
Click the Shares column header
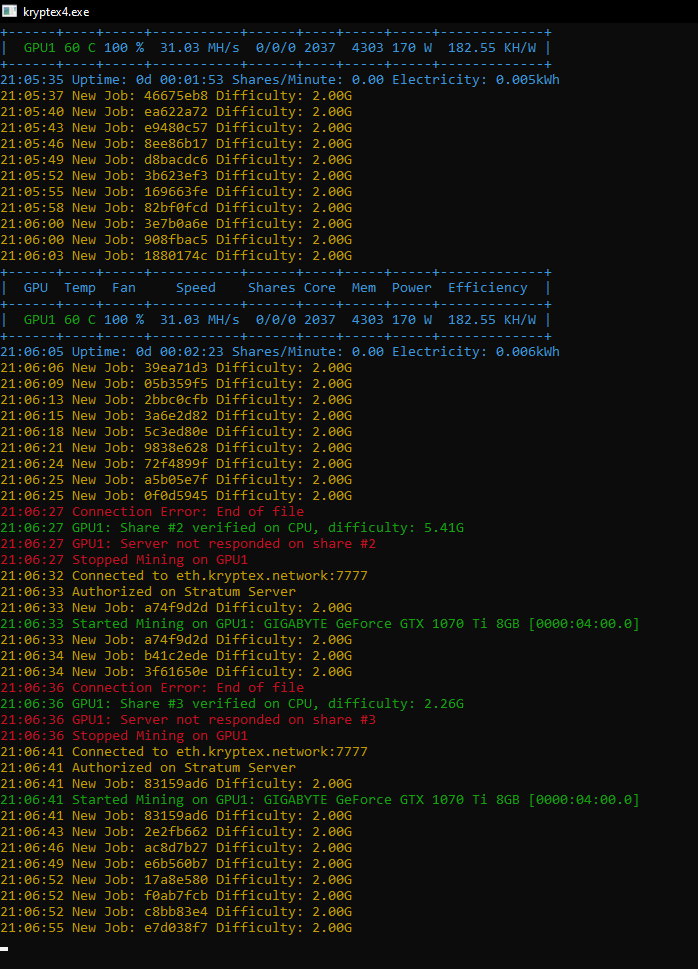click(x=271, y=288)
